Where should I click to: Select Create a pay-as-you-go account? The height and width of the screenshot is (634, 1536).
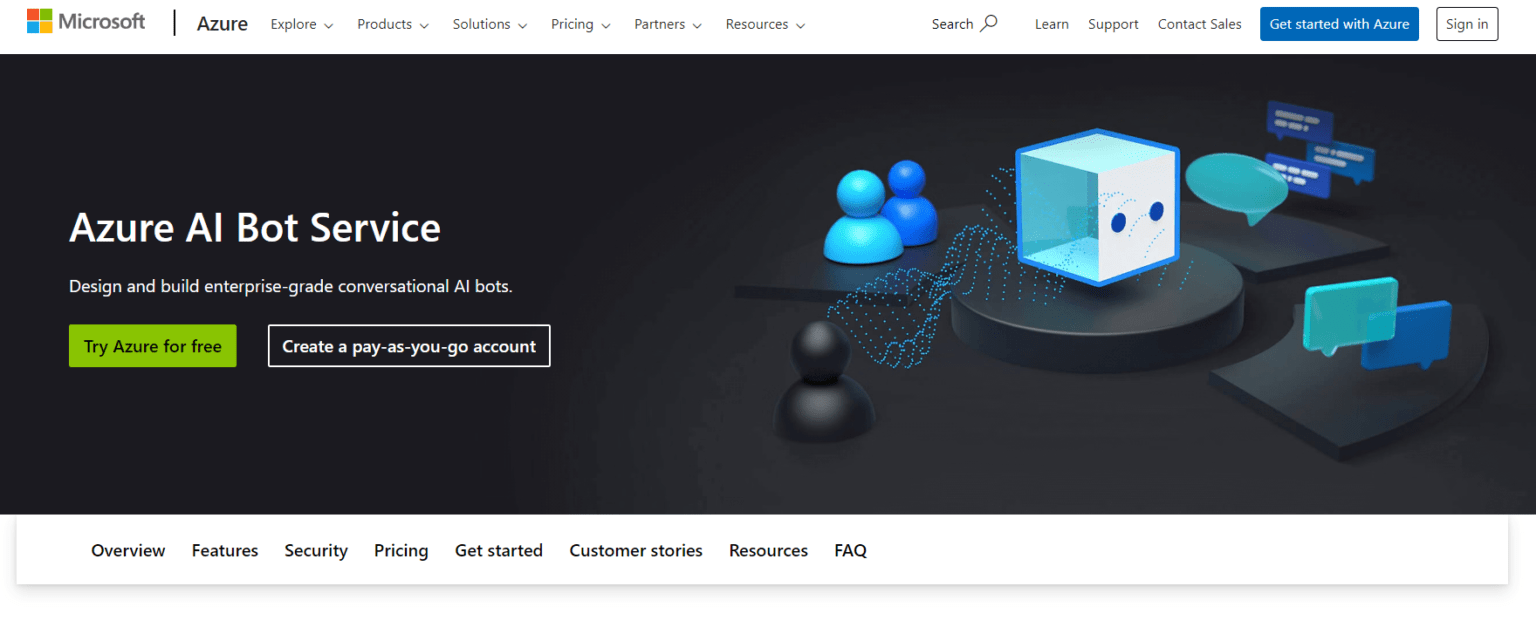click(x=409, y=346)
